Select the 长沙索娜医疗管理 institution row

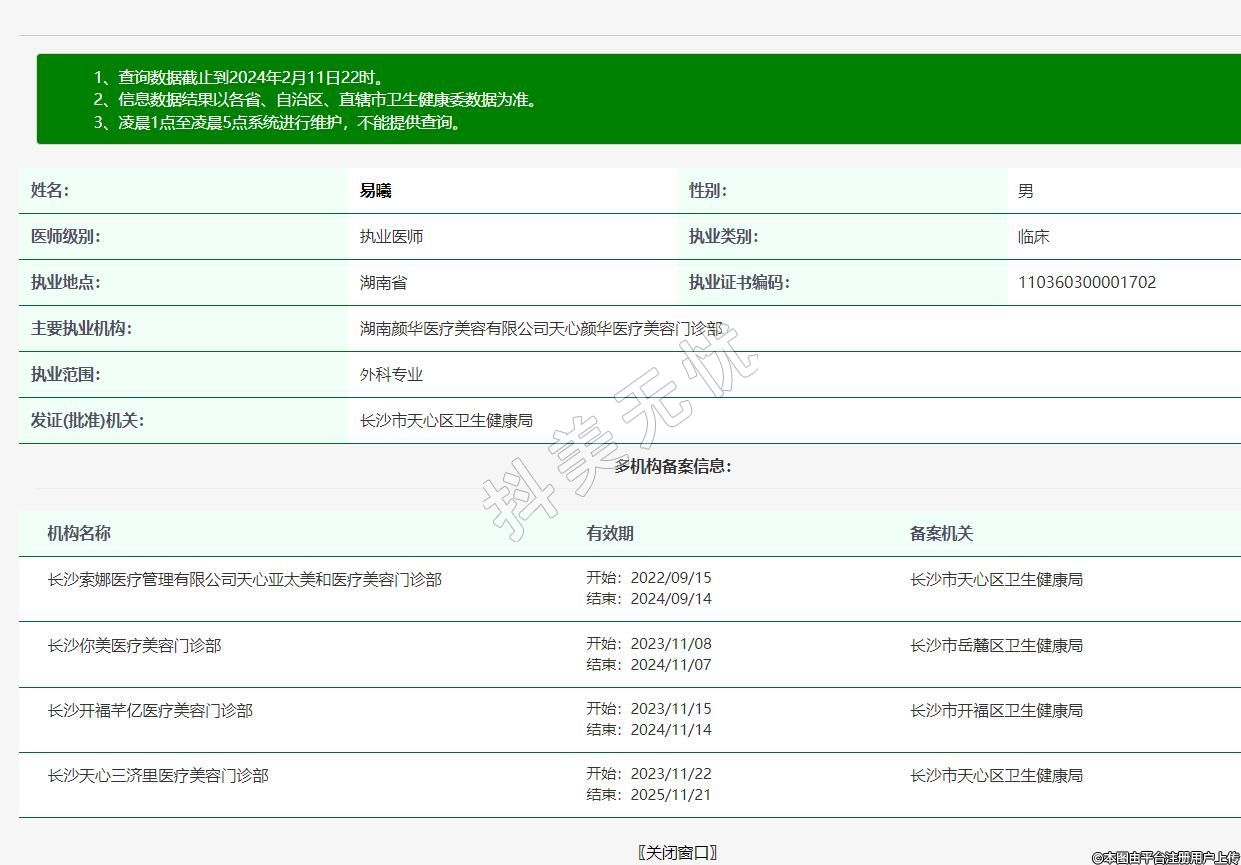click(x=244, y=579)
